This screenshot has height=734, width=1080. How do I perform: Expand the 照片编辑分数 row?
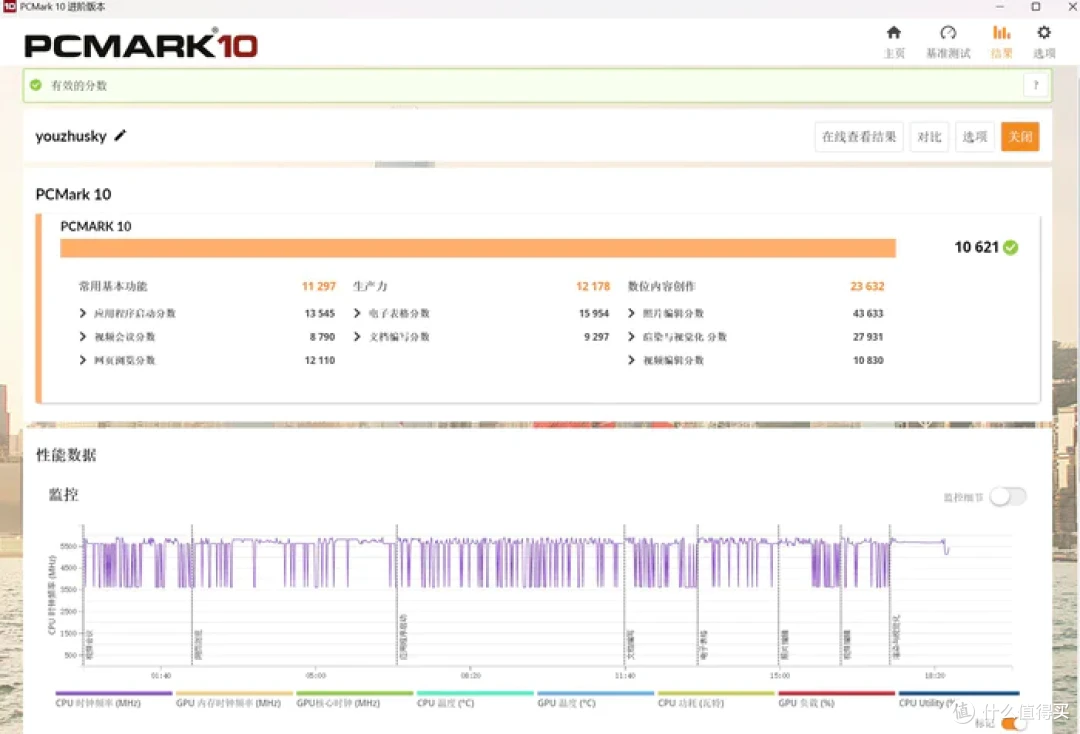click(631, 313)
